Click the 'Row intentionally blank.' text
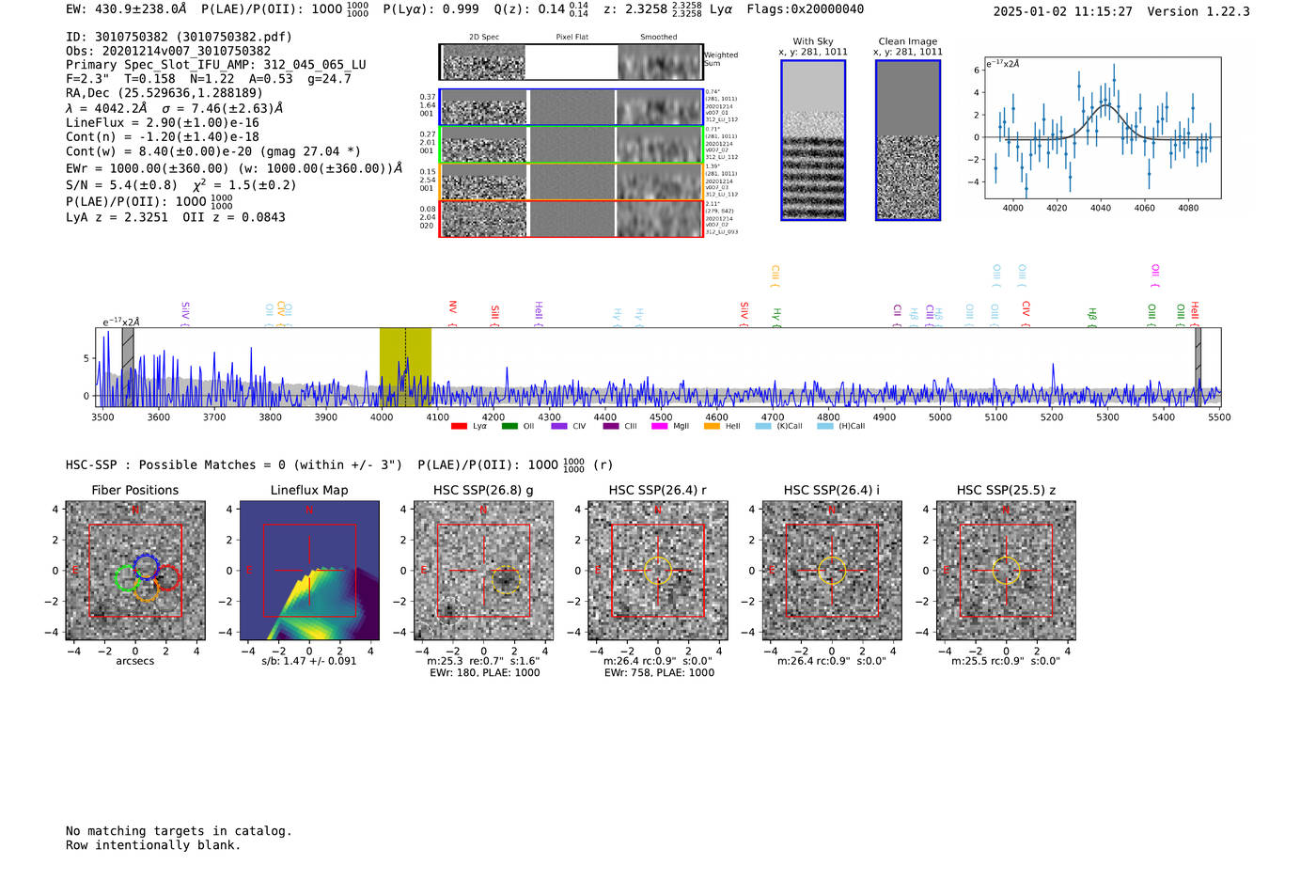Image resolution: width=1316 pixels, height=896 pixels. pos(153,845)
